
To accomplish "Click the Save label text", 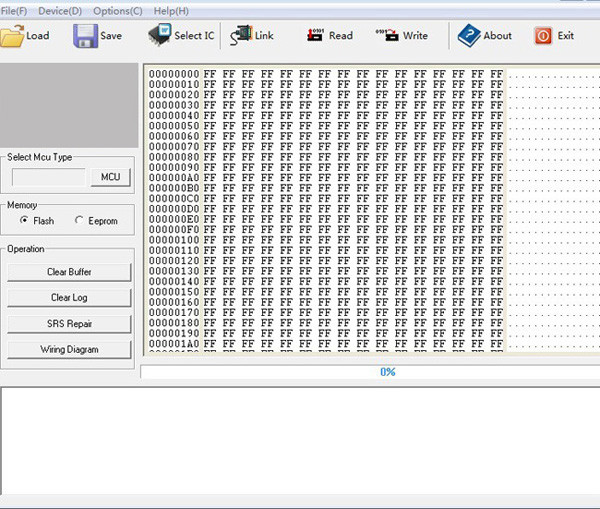I will tap(111, 36).
